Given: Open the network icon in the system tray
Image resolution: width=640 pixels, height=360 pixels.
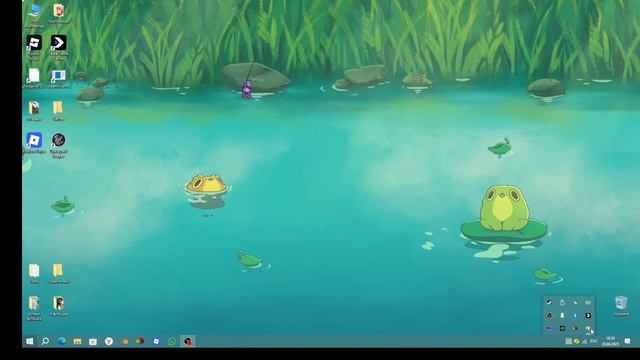Looking at the screenshot, I should [584, 341].
